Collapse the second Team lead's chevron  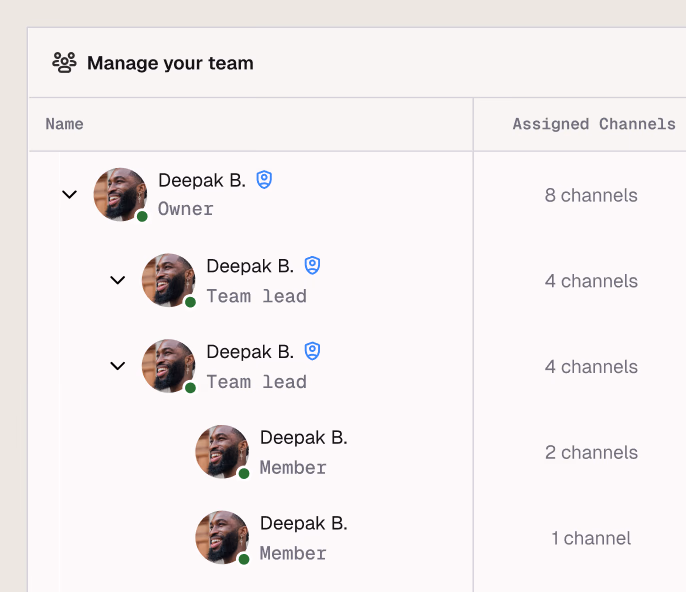117,366
